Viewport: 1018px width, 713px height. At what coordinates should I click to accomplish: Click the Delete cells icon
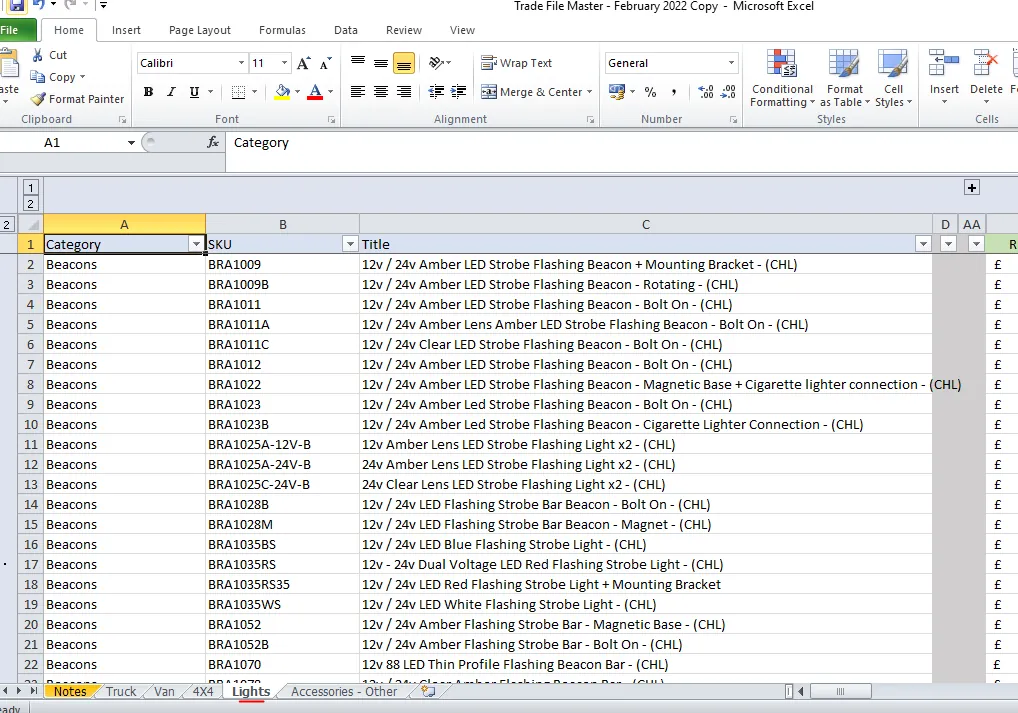point(986,65)
